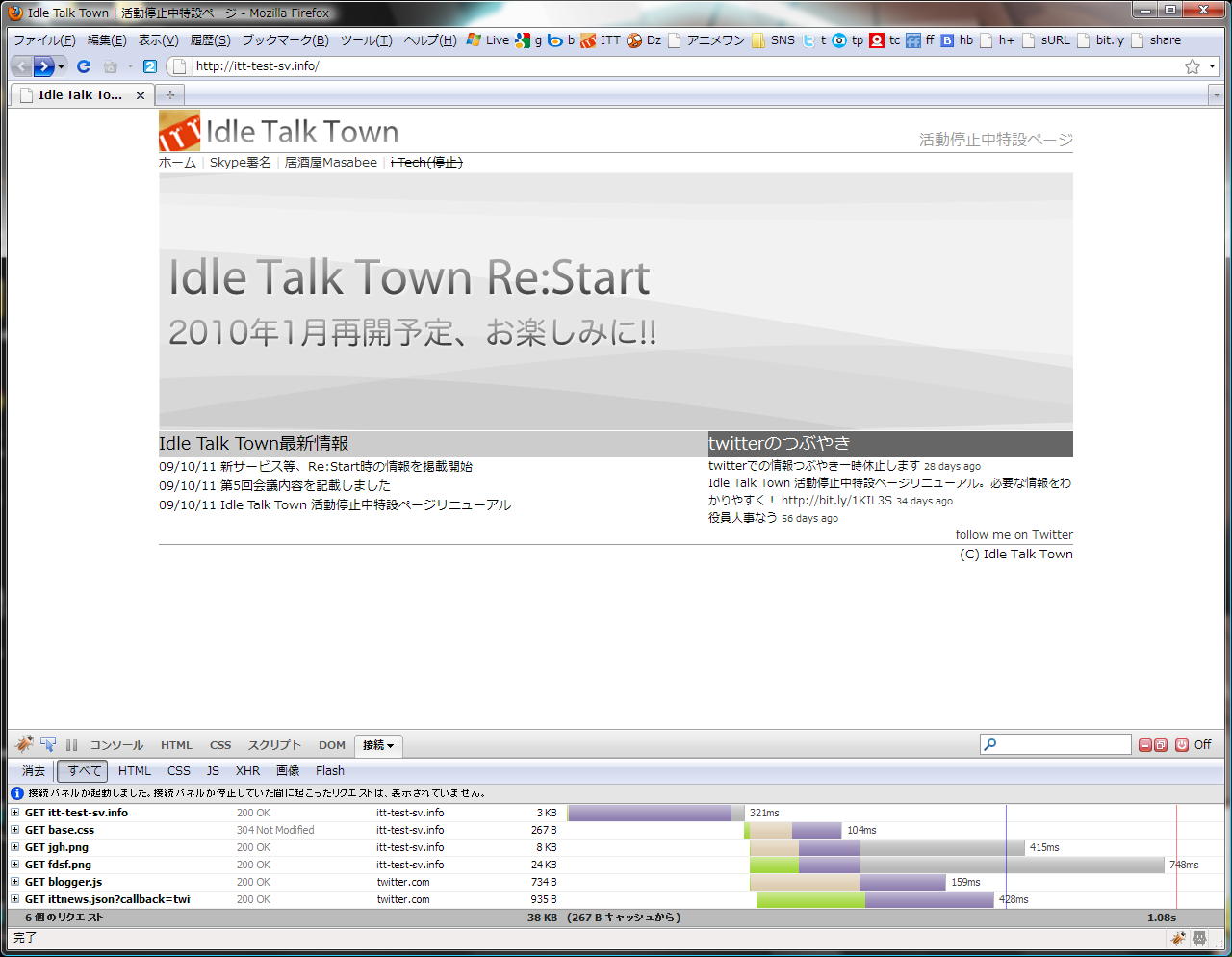This screenshot has height=957, width=1232.
Task: Filter network requests by Flash
Action: [330, 771]
